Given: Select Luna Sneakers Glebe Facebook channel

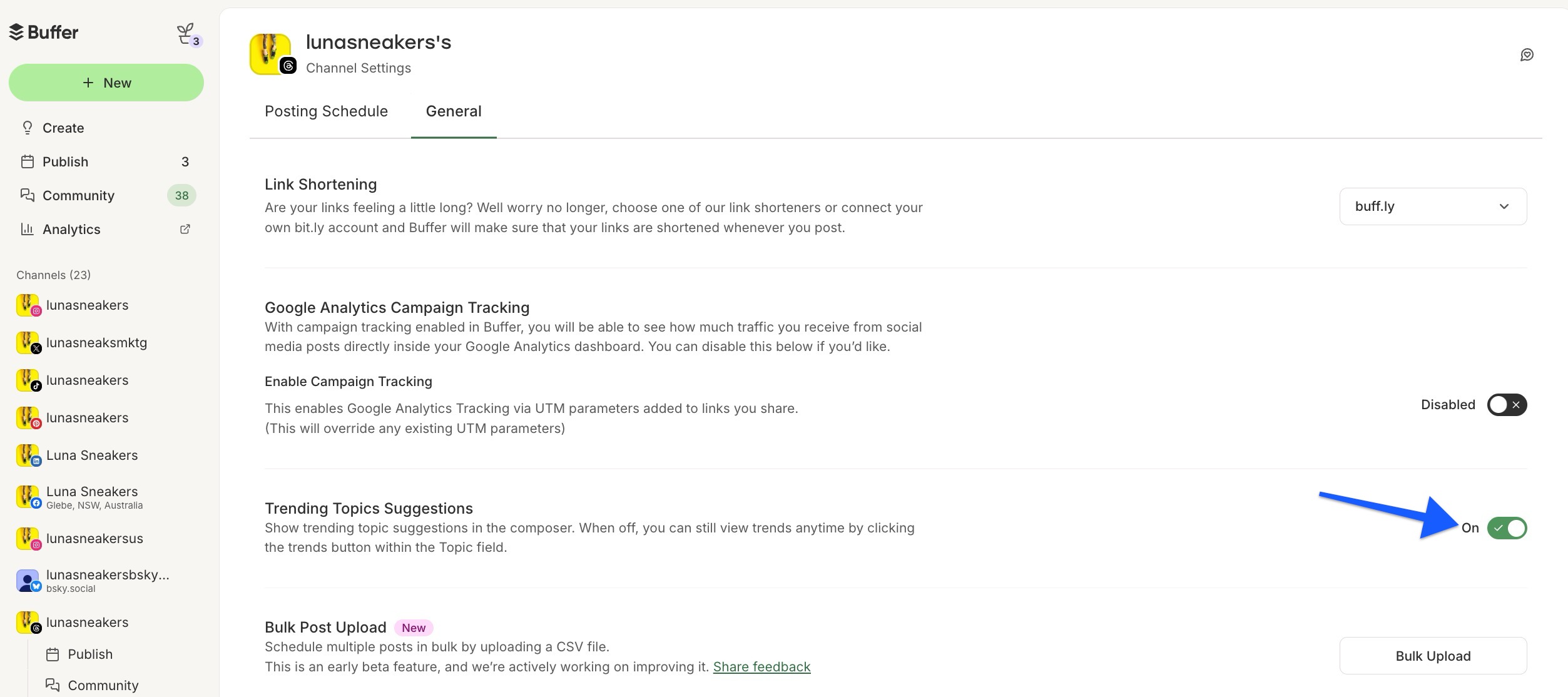Looking at the screenshot, I should point(106,497).
